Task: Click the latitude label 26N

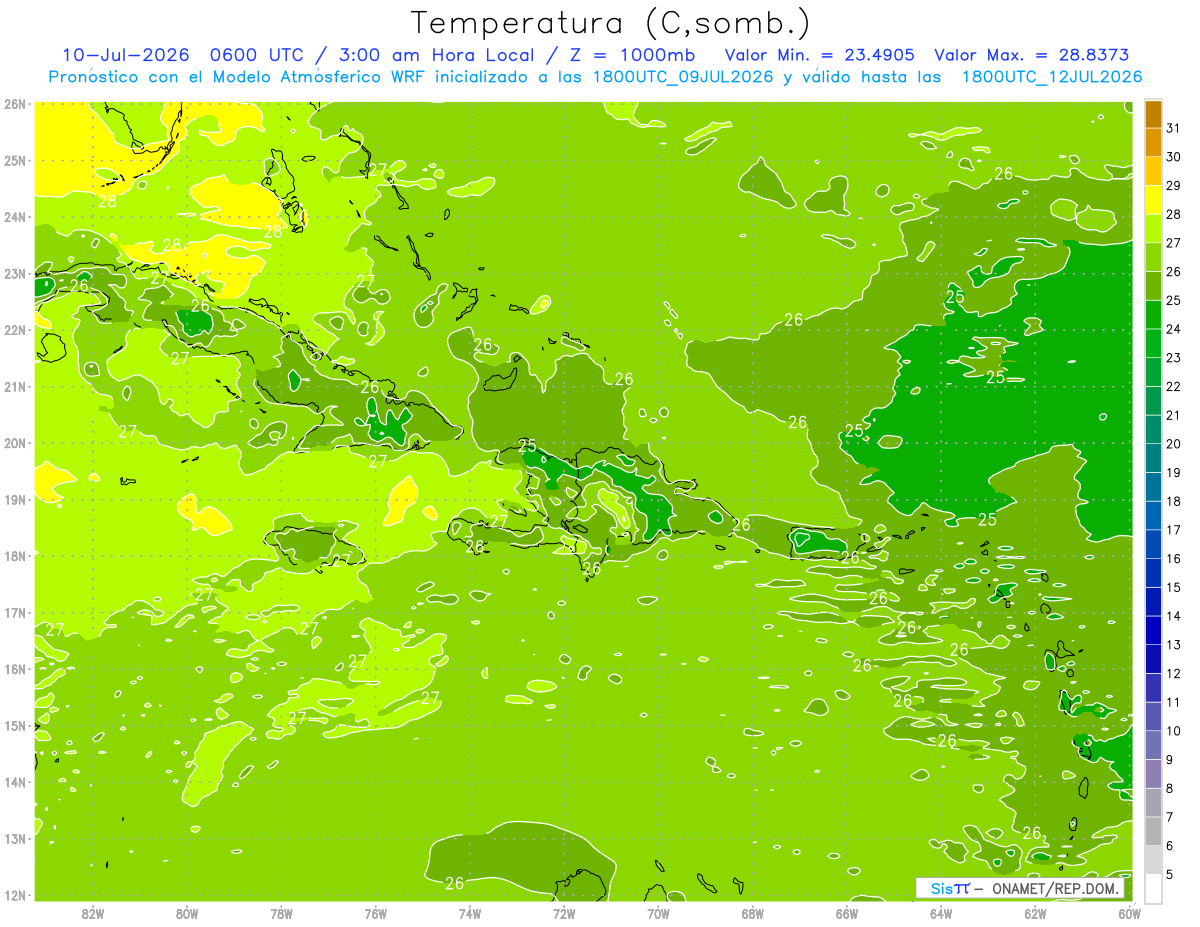Action: click(14, 103)
